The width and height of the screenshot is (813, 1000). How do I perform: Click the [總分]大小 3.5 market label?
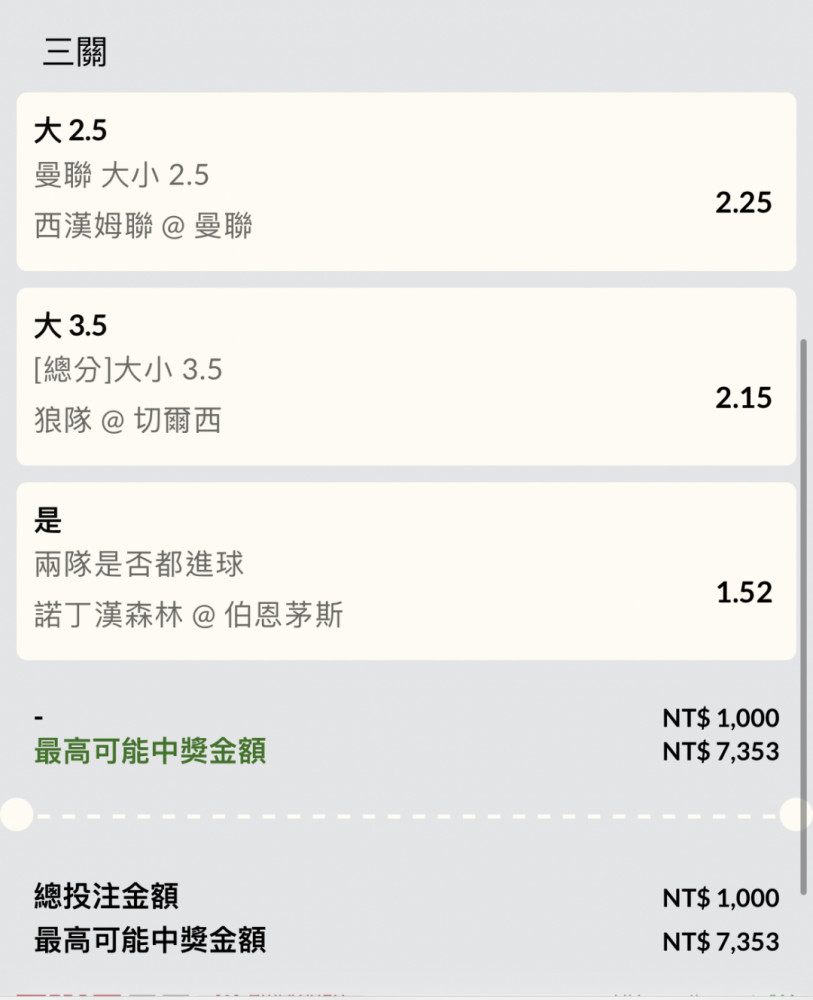point(128,369)
